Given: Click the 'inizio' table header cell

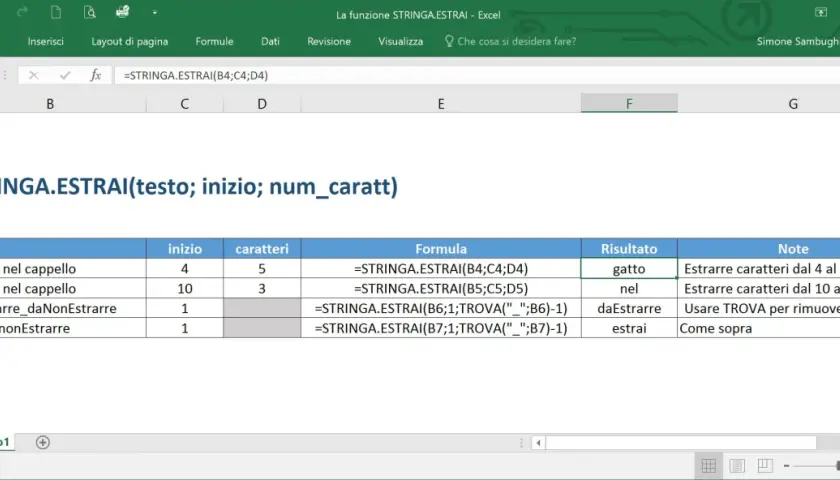Looking at the screenshot, I should click(x=185, y=249).
